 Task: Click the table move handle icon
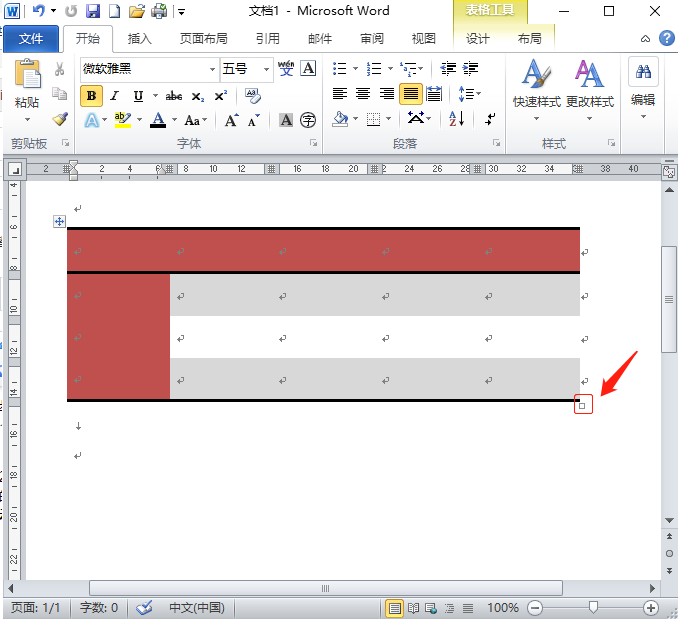tap(59, 222)
